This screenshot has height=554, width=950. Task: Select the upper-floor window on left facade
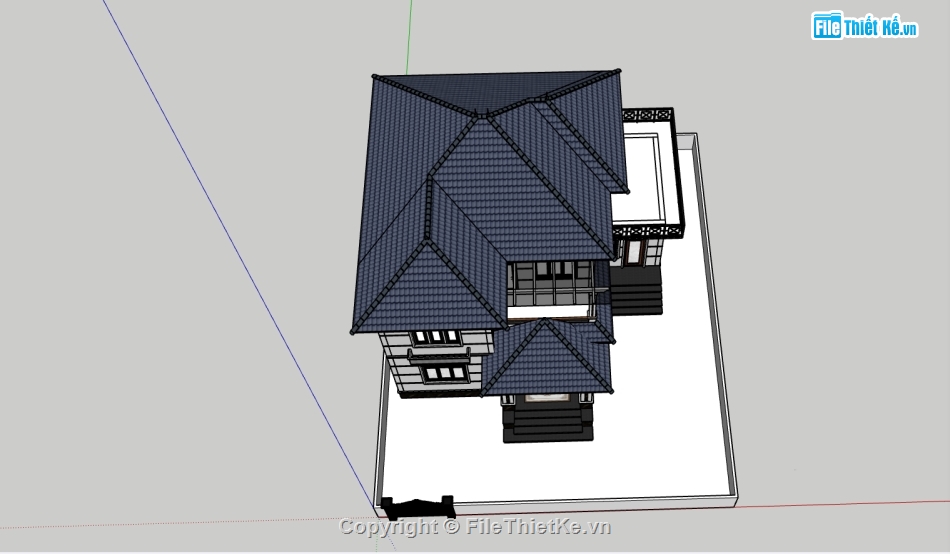[x=436, y=338]
